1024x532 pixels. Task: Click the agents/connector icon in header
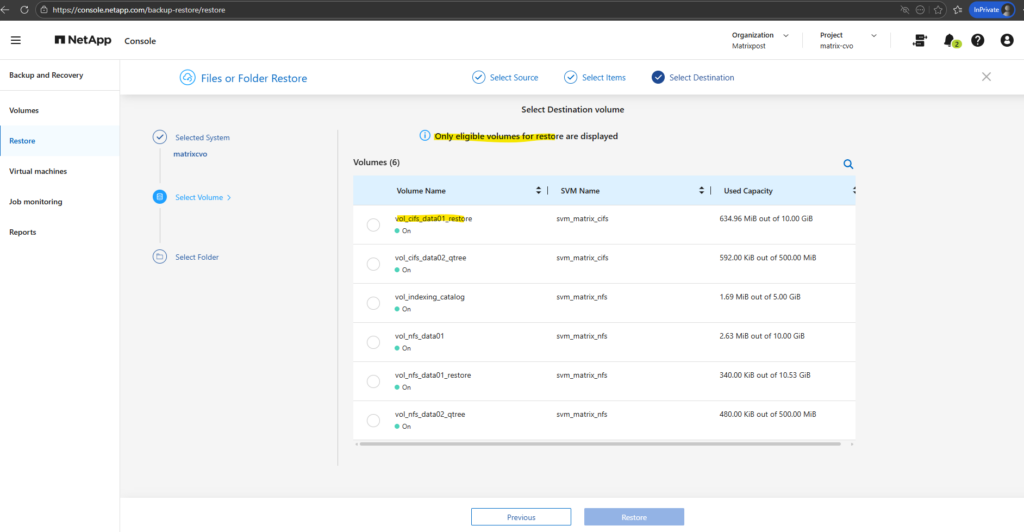[919, 40]
